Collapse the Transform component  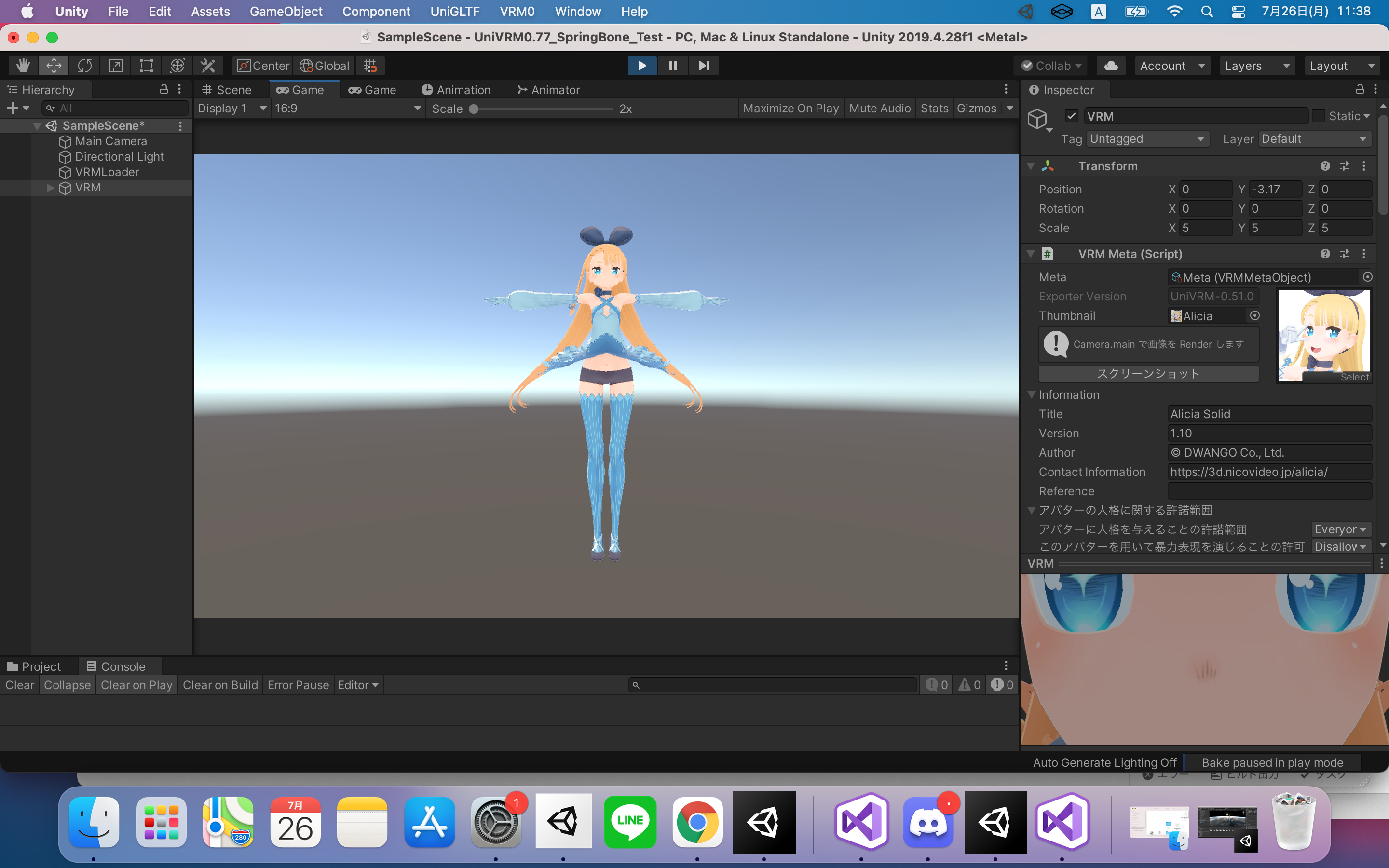tap(1031, 166)
